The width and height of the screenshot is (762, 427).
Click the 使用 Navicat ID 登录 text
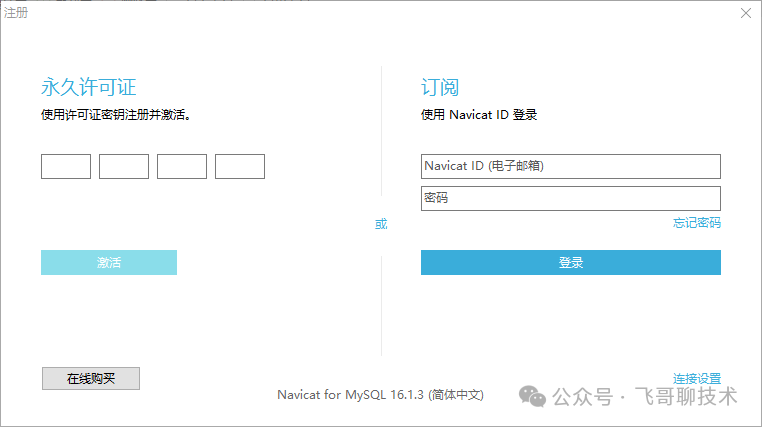click(479, 115)
